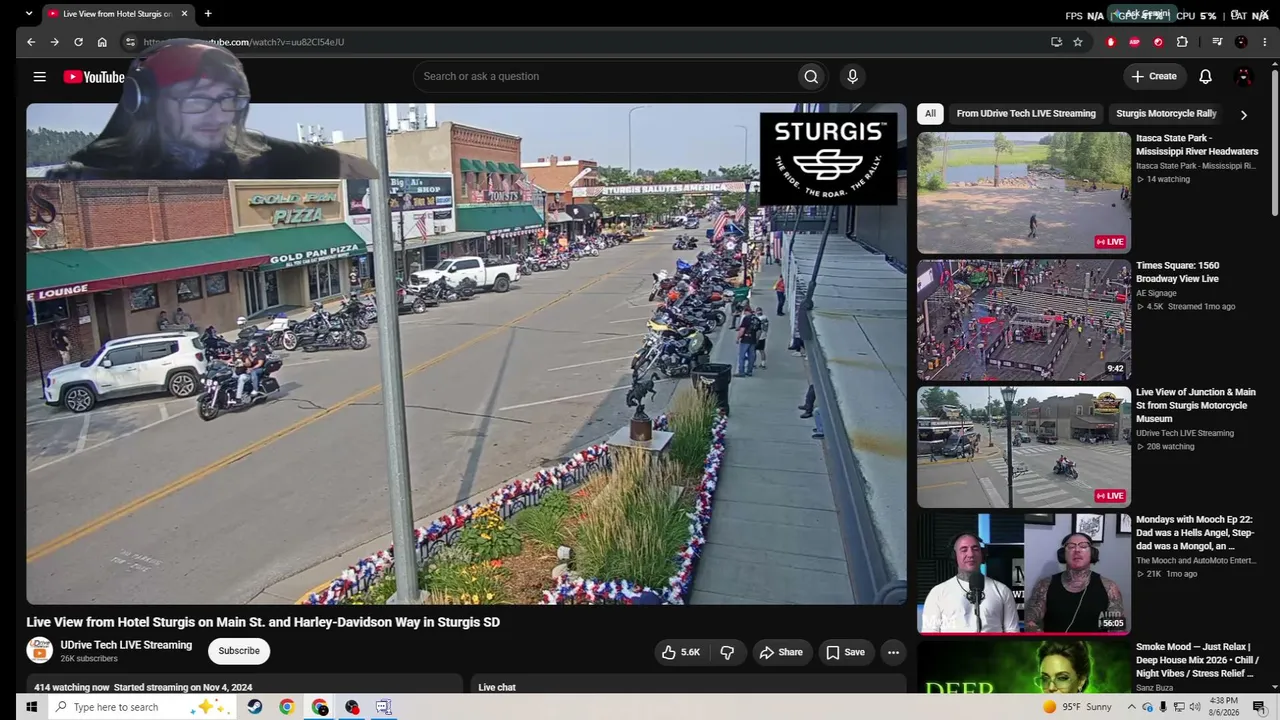The image size is (1280, 720).
Task: Open the Junction & Main St live thumbnail
Action: [x=1024, y=447]
